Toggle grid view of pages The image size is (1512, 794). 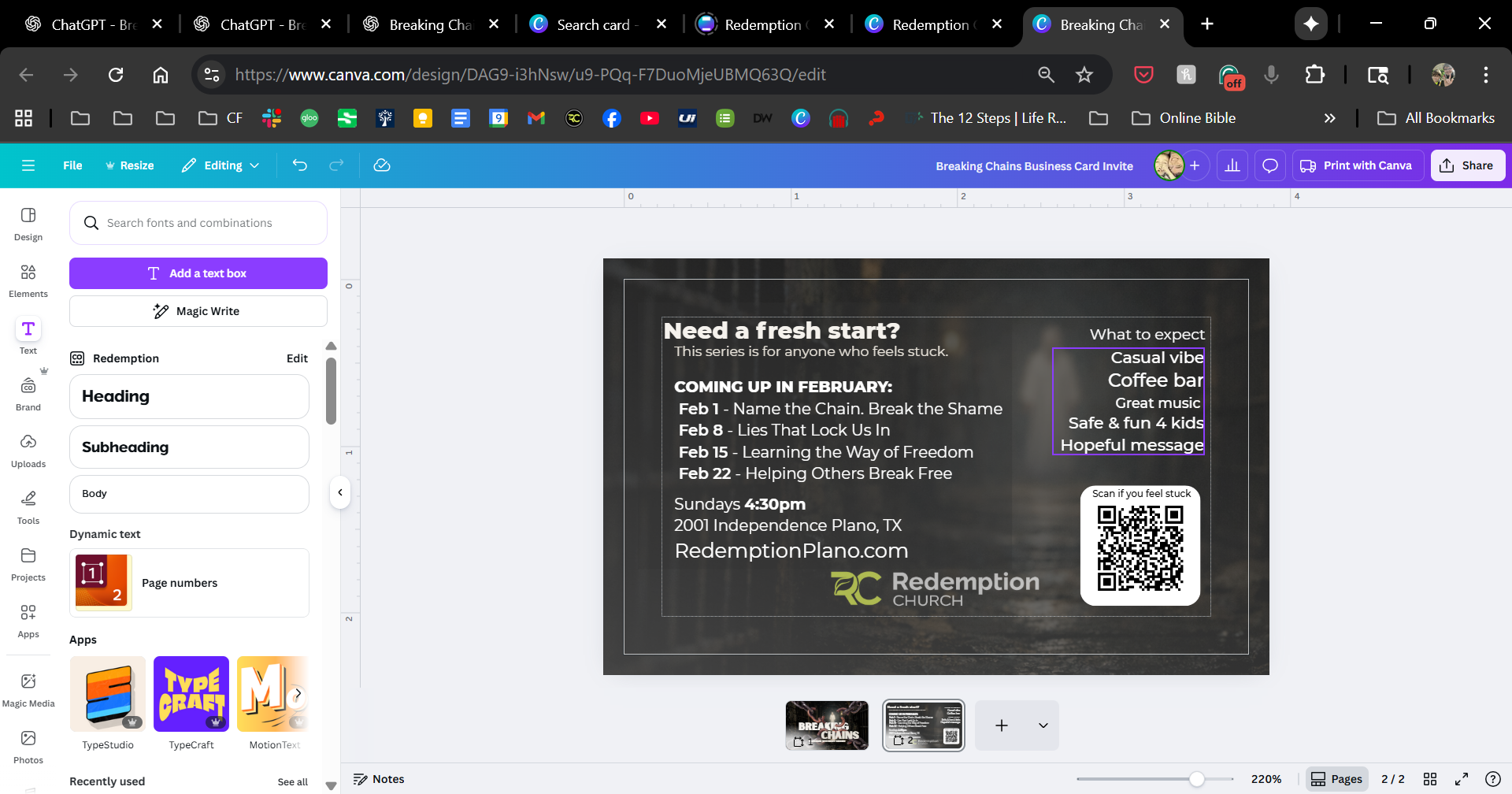[1430, 779]
